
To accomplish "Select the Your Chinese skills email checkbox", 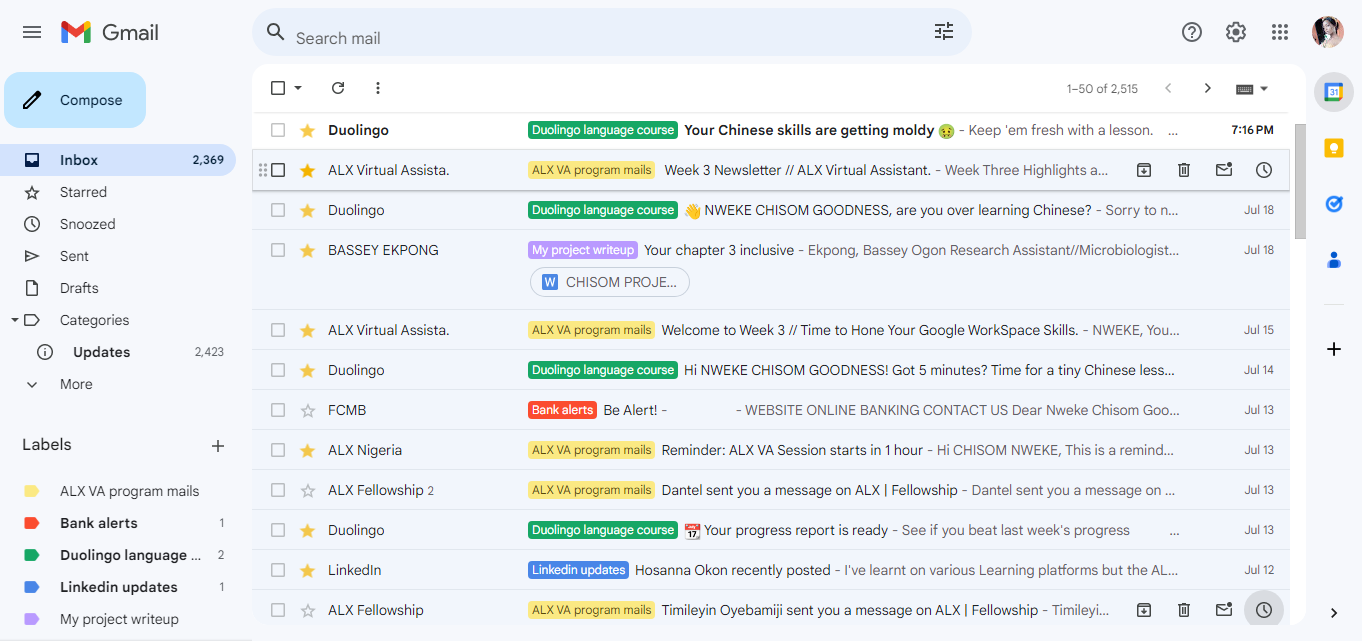I will (x=278, y=130).
